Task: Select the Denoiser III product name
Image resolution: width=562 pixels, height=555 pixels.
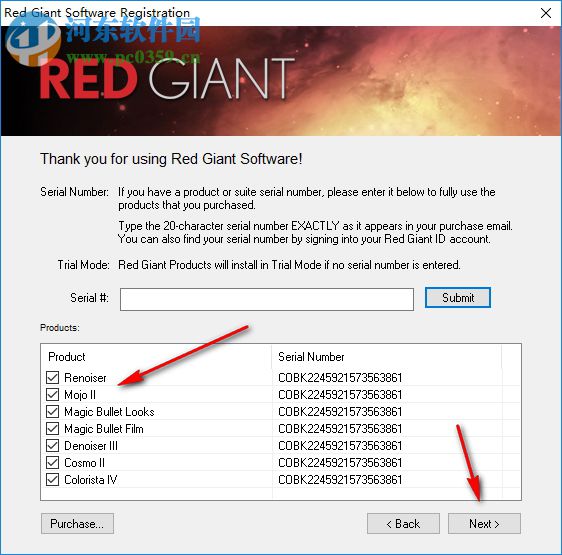Action: 91,446
